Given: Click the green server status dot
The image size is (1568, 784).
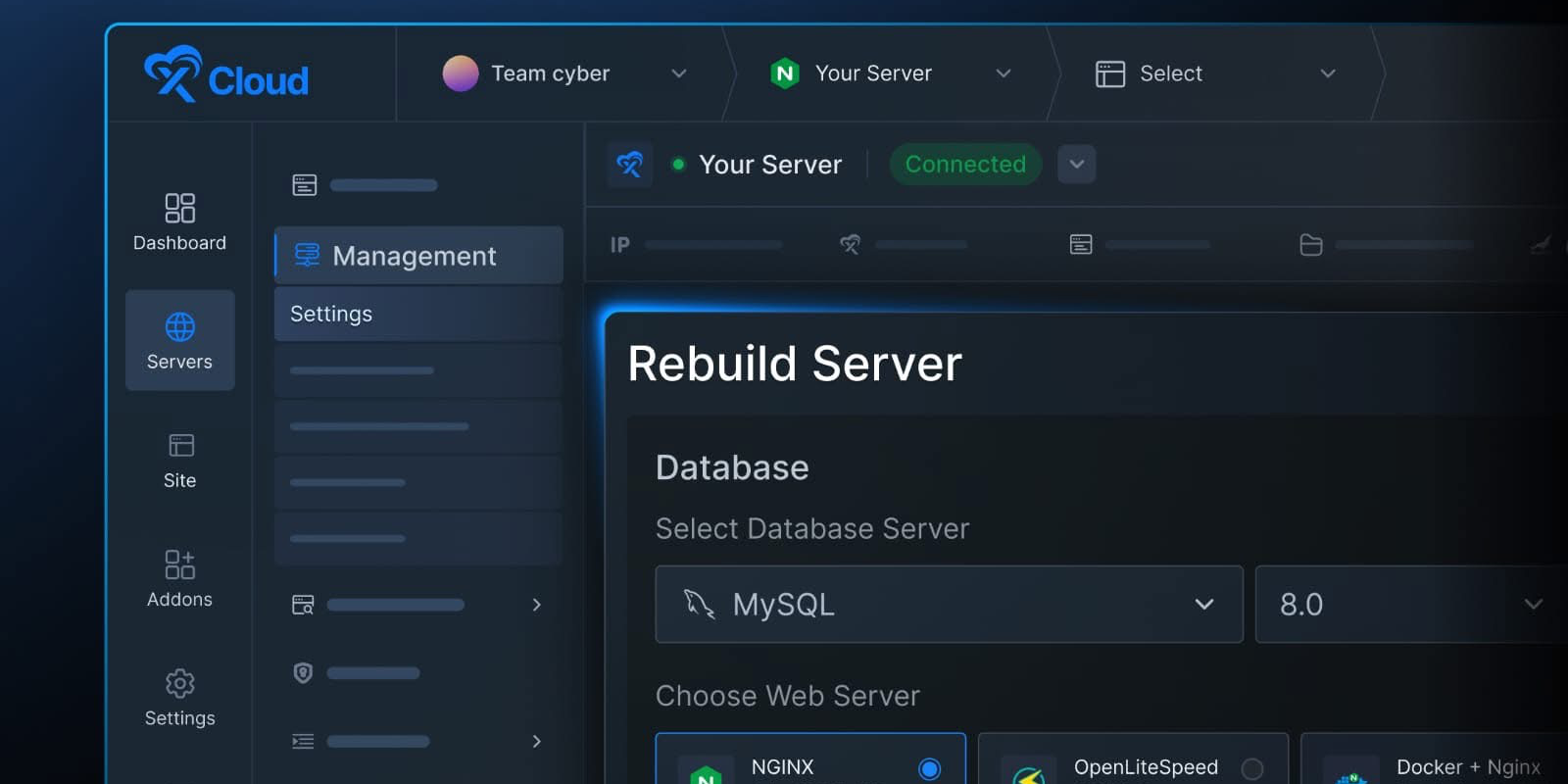Looking at the screenshot, I should click(678, 165).
